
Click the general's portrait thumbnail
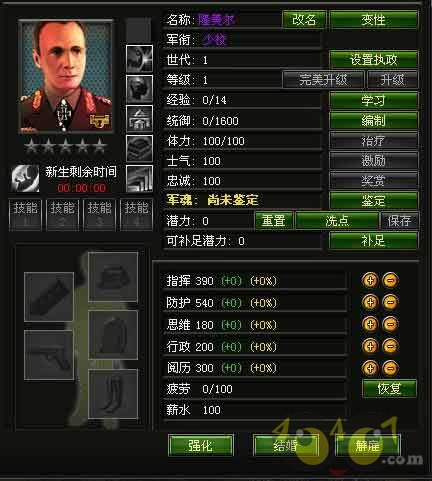point(66,76)
